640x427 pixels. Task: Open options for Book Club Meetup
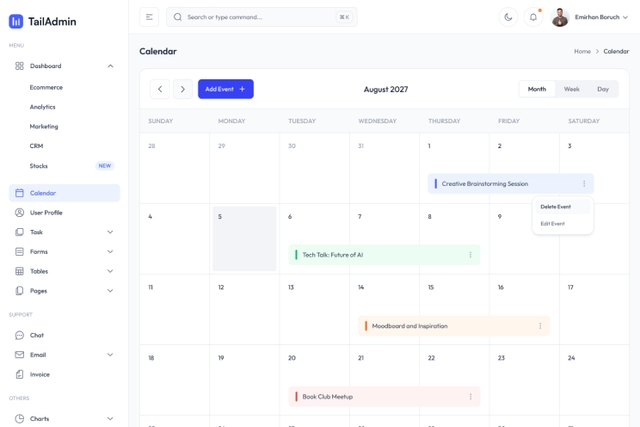tap(471, 397)
